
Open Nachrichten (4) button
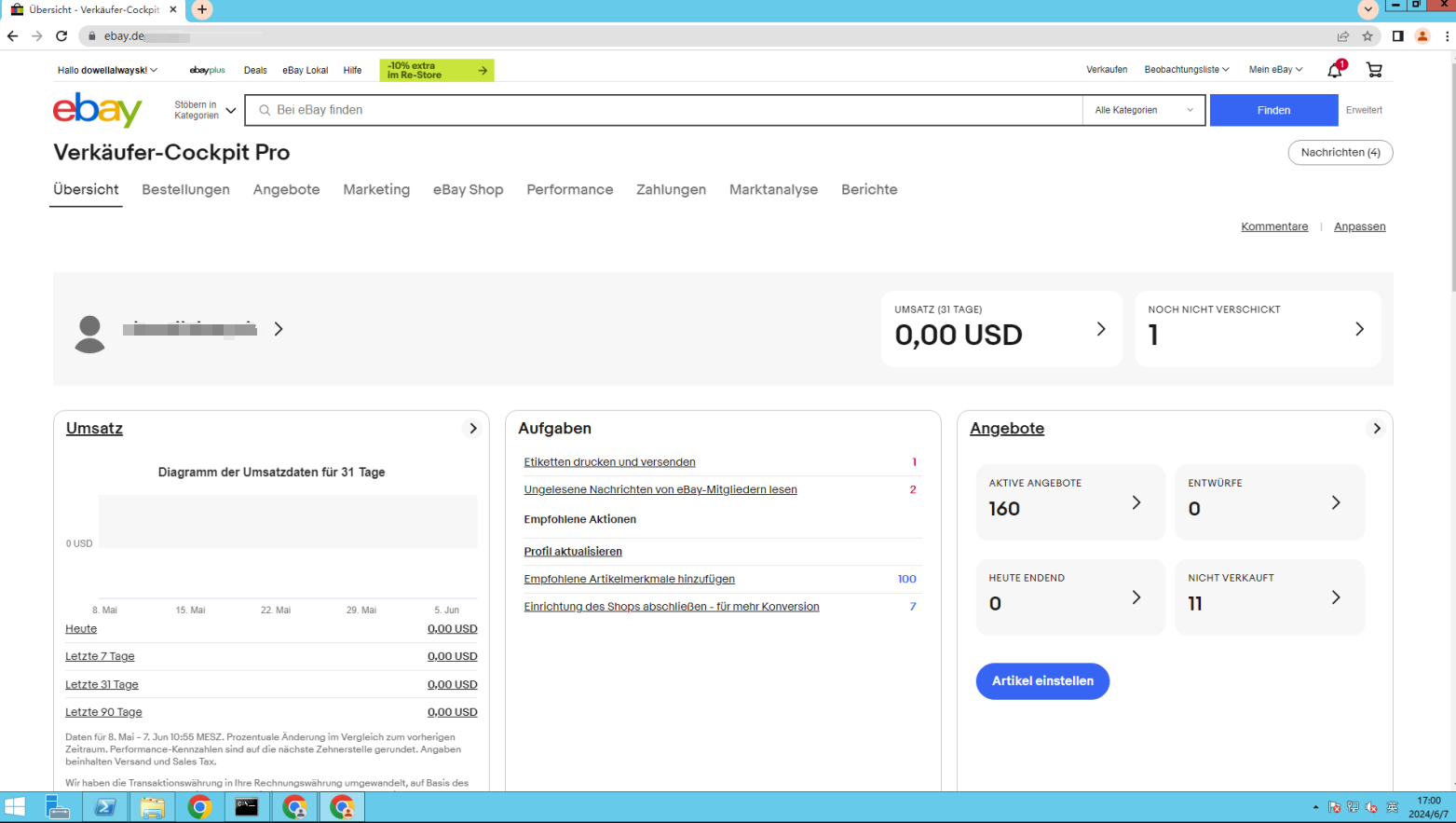coord(1340,152)
